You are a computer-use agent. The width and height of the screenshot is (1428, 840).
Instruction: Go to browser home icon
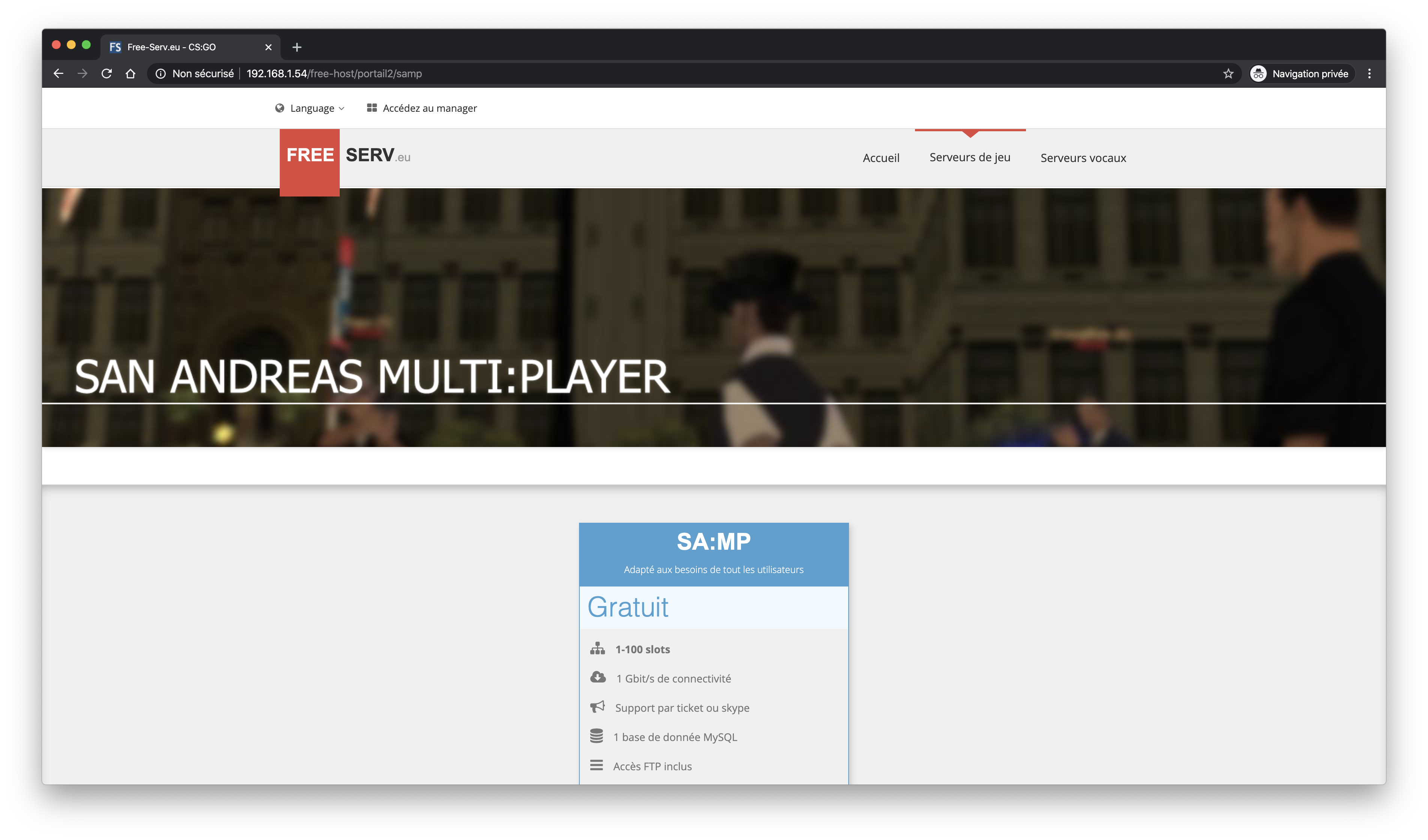tap(130, 73)
